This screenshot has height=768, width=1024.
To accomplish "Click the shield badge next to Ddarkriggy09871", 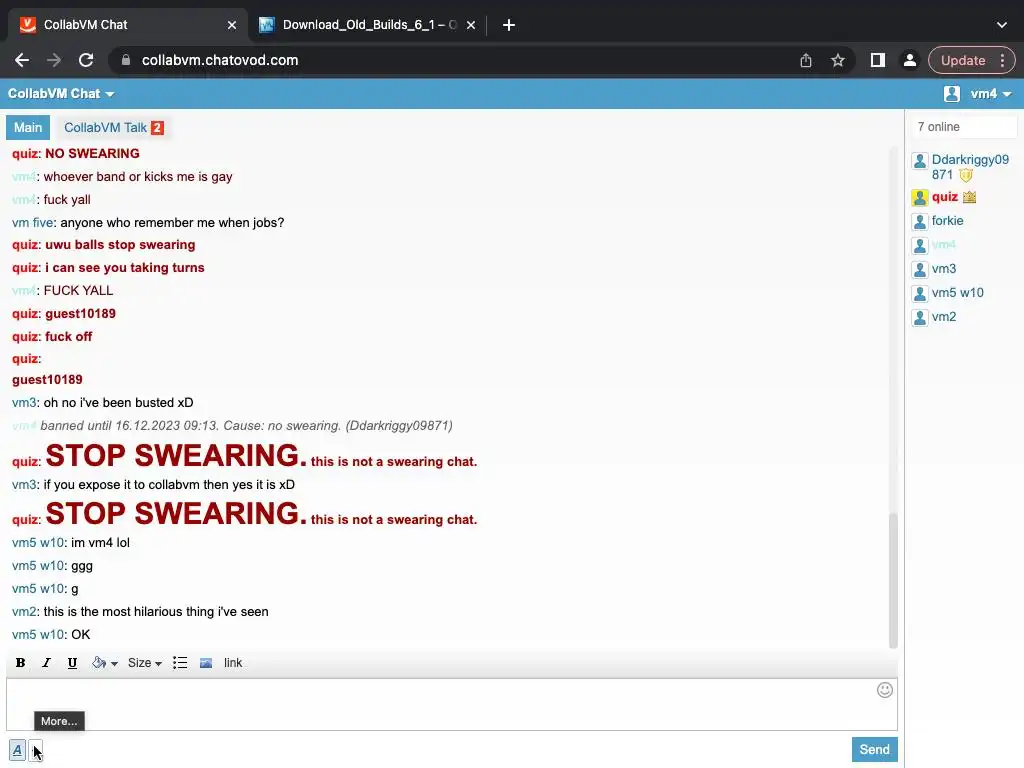I will click(x=966, y=175).
